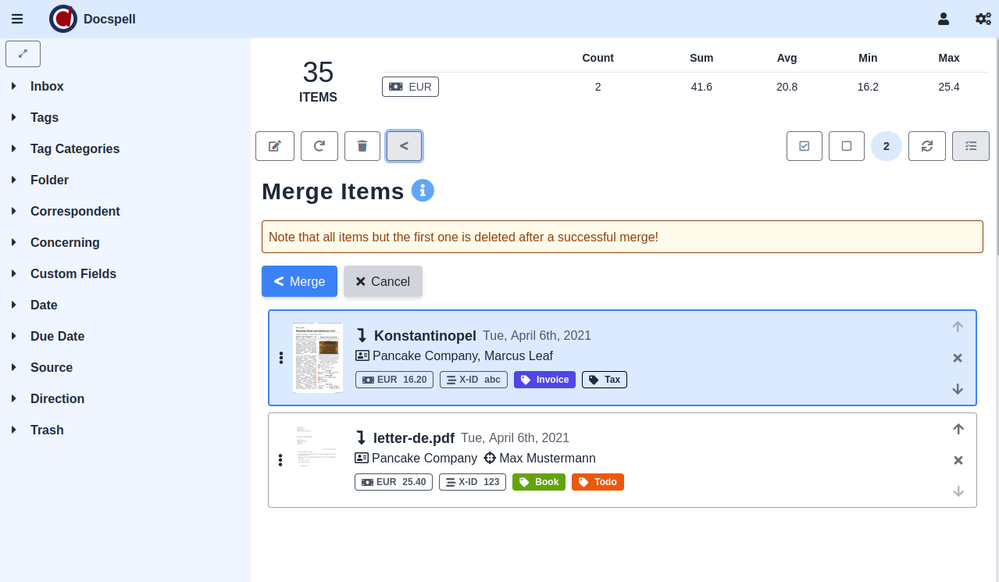This screenshot has height=582, width=999.
Task: Deselect all items with empty box button
Action: click(846, 146)
